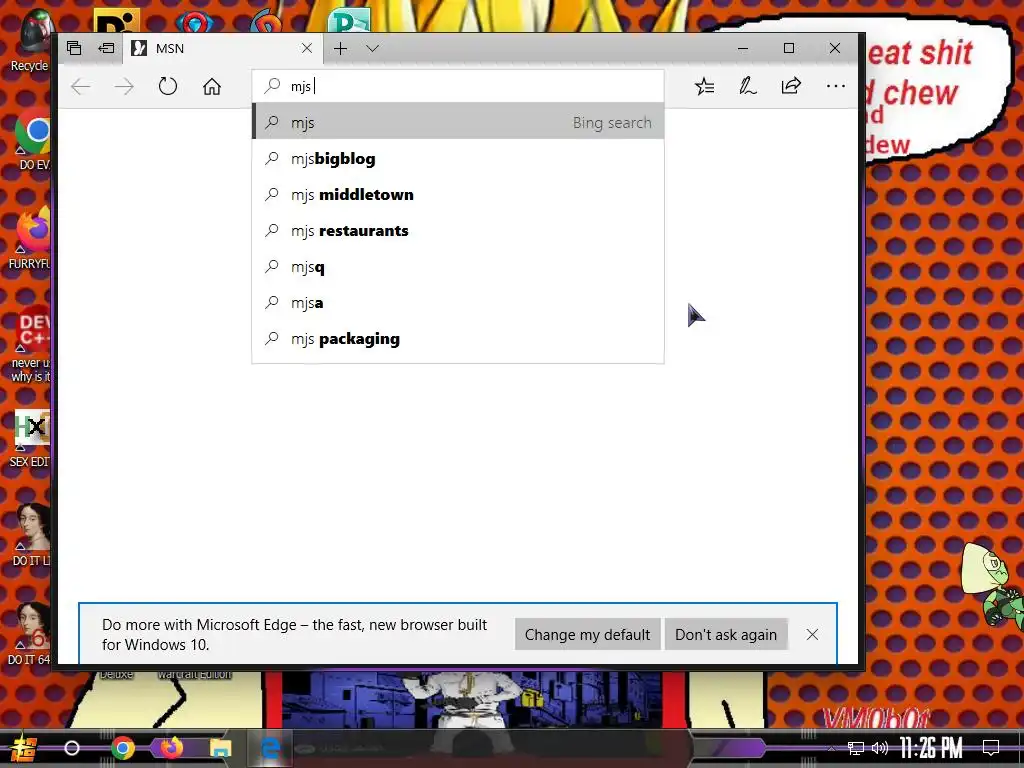
Task: Open Settings and more ellipsis menu
Action: 835,86
